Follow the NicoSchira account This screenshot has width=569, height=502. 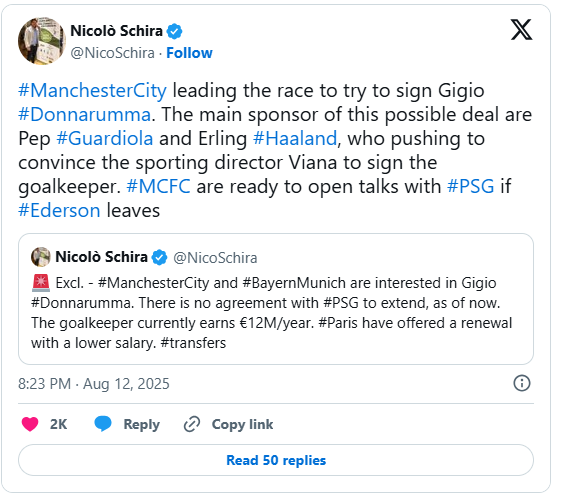tap(189, 53)
